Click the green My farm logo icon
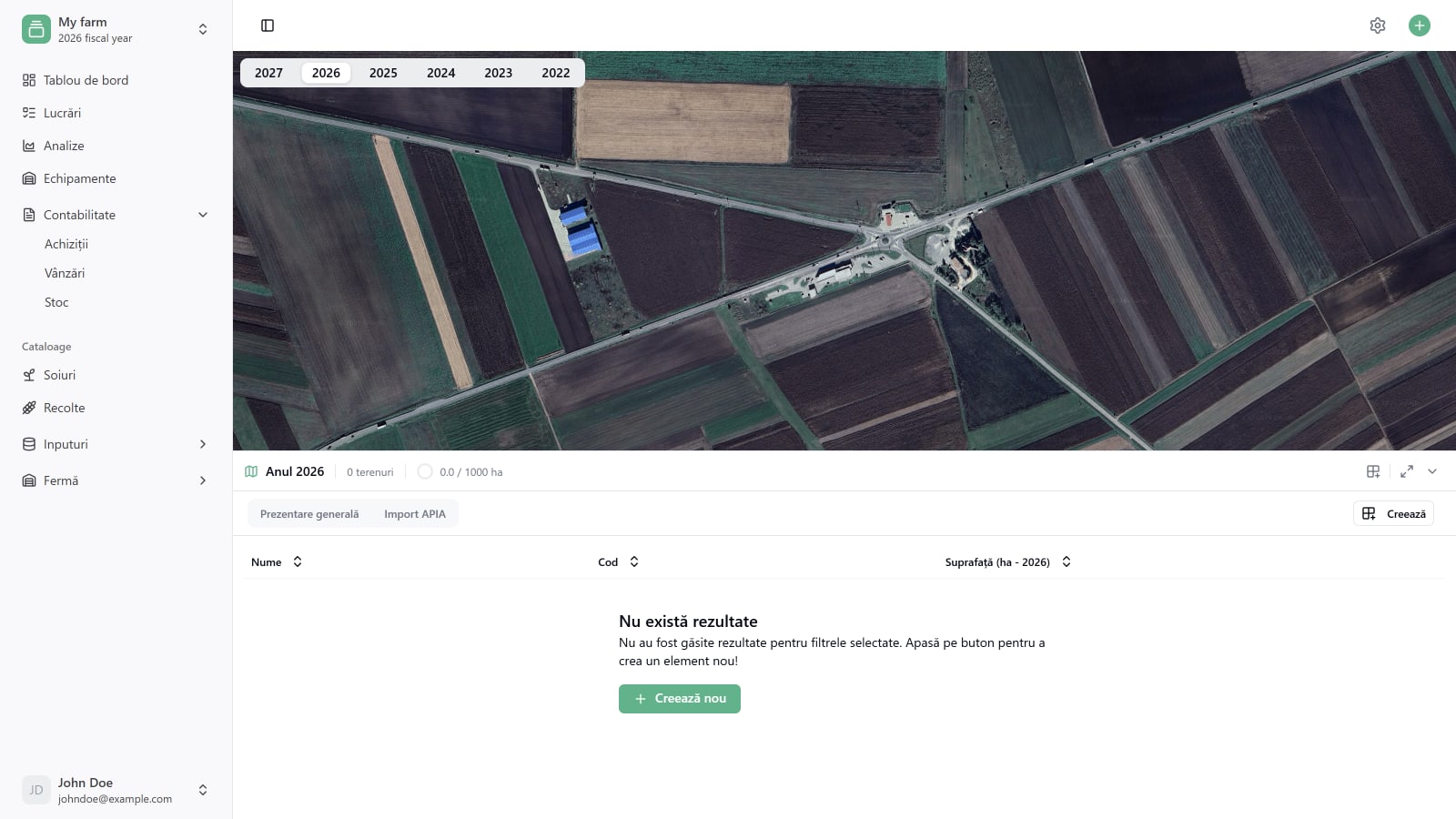1456x819 pixels. tap(36, 29)
